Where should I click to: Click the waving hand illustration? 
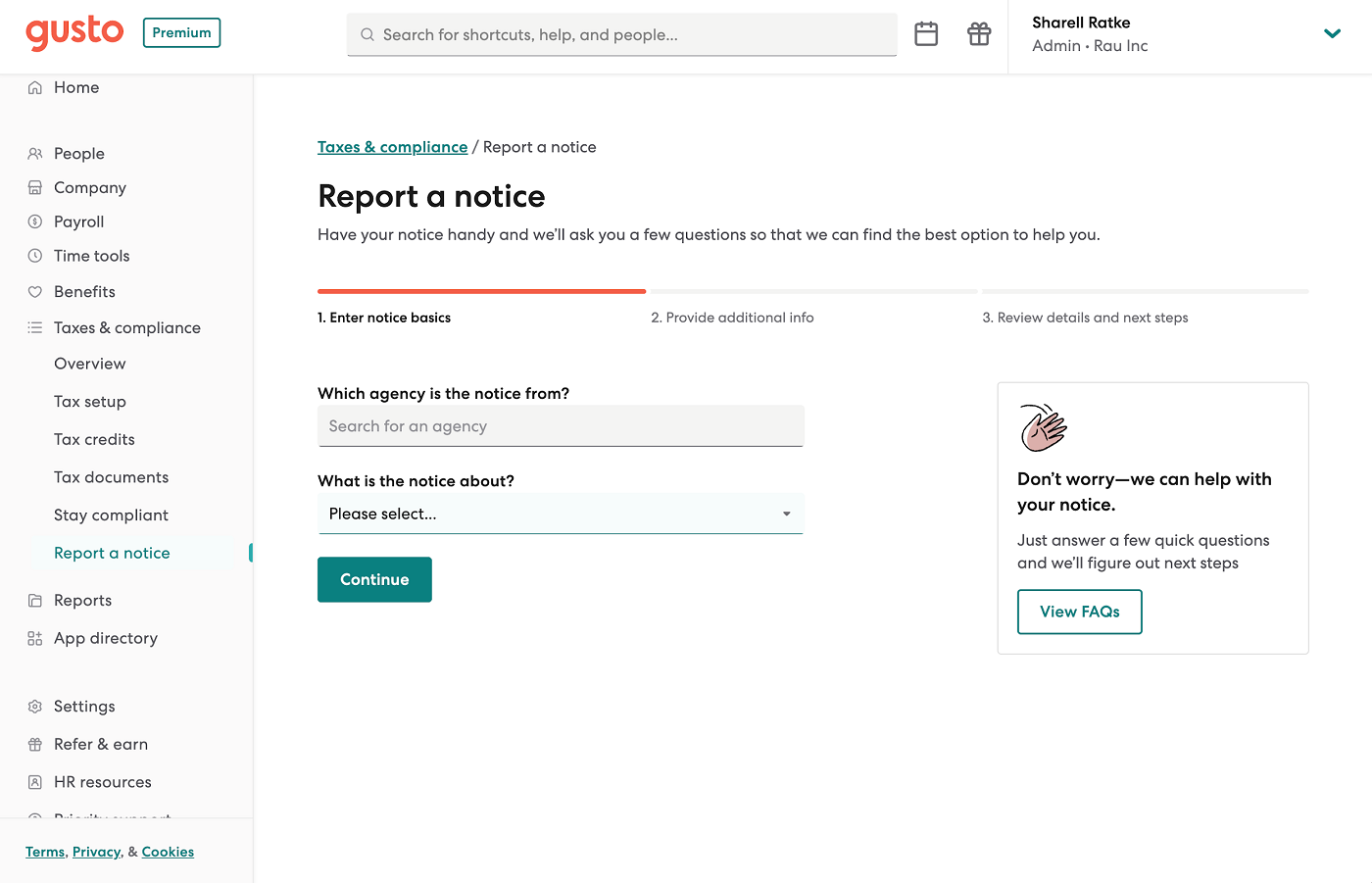[x=1043, y=427]
